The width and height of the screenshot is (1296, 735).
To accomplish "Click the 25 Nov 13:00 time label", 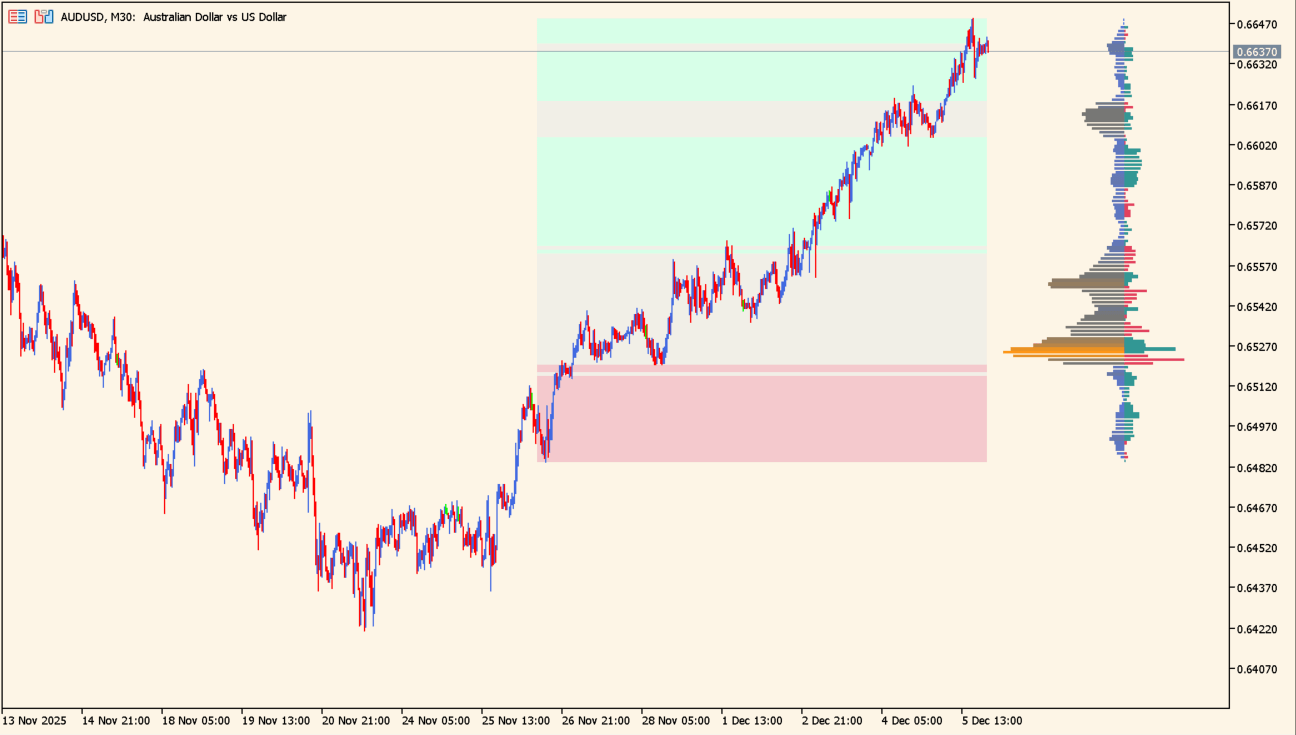I will point(516,720).
